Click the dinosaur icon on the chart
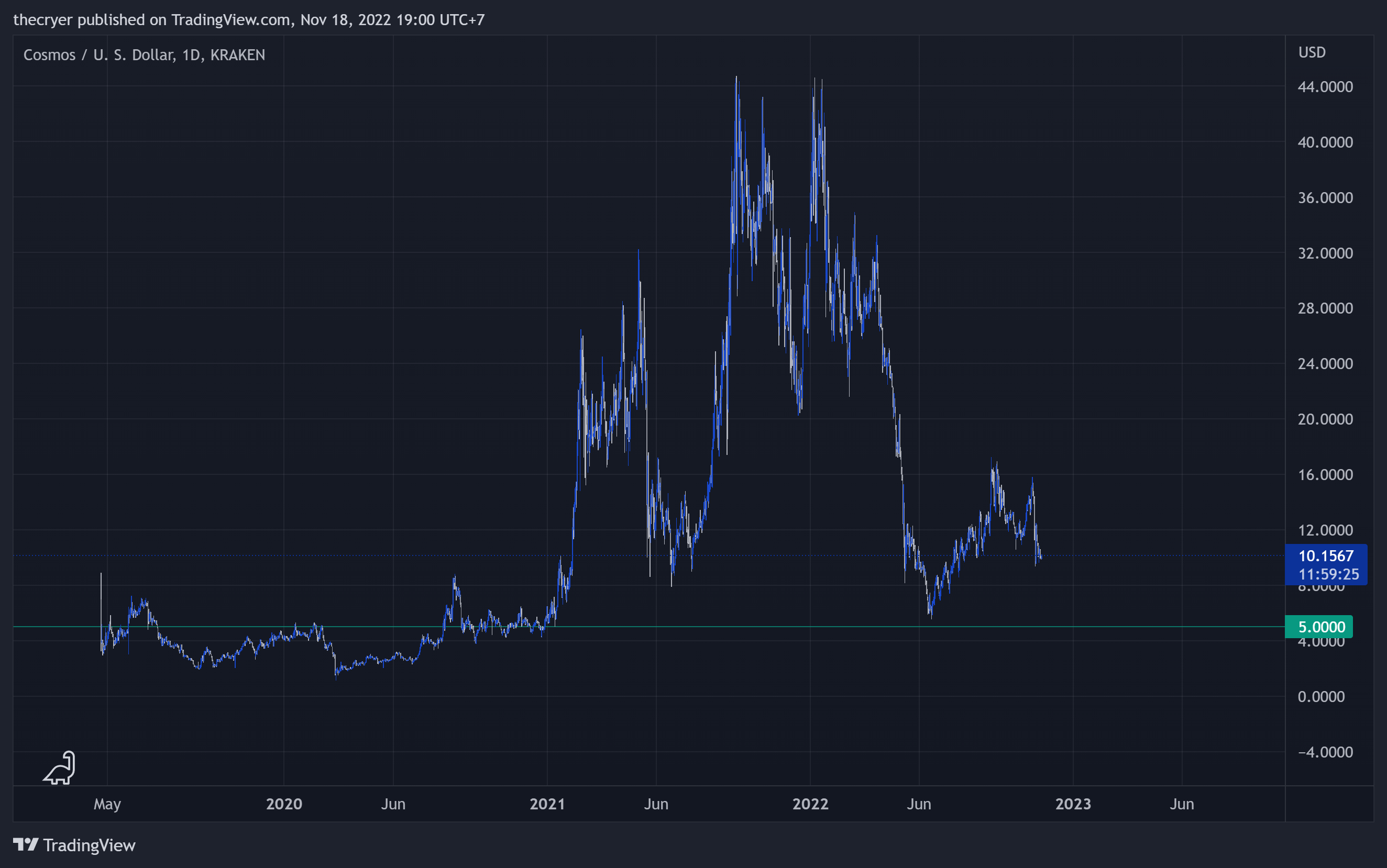Image resolution: width=1387 pixels, height=868 pixels. pyautogui.click(x=60, y=767)
